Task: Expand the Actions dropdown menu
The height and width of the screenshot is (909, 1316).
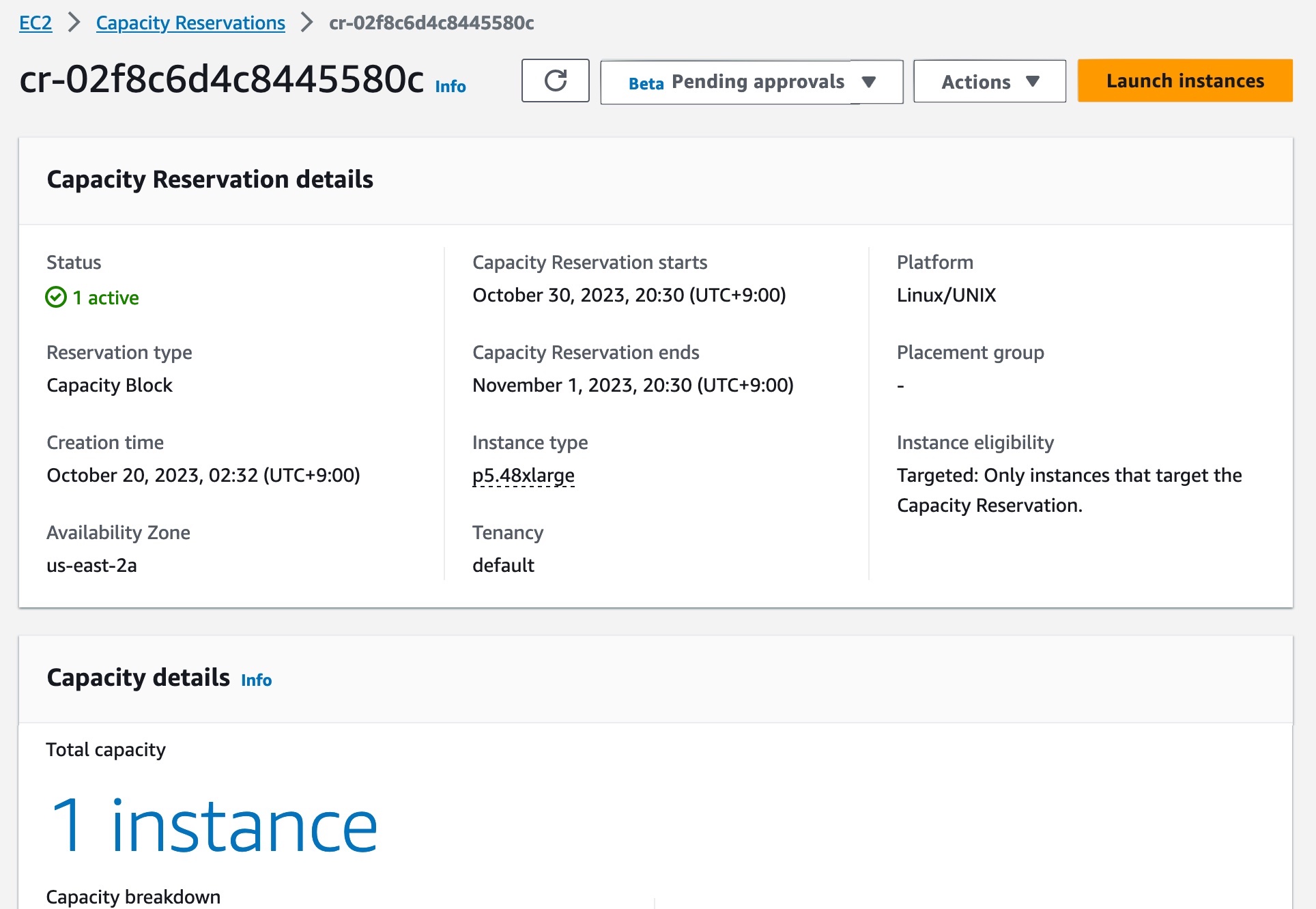Action: coord(990,81)
